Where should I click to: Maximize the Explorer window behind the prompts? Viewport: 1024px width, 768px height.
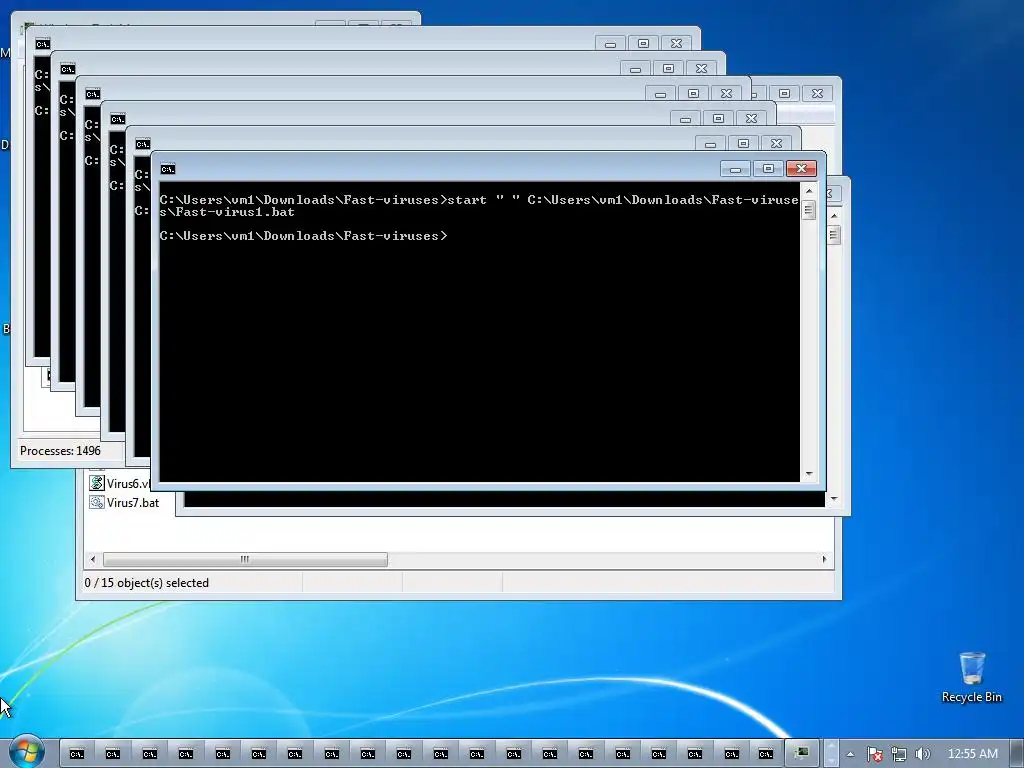pyautogui.click(x=784, y=93)
